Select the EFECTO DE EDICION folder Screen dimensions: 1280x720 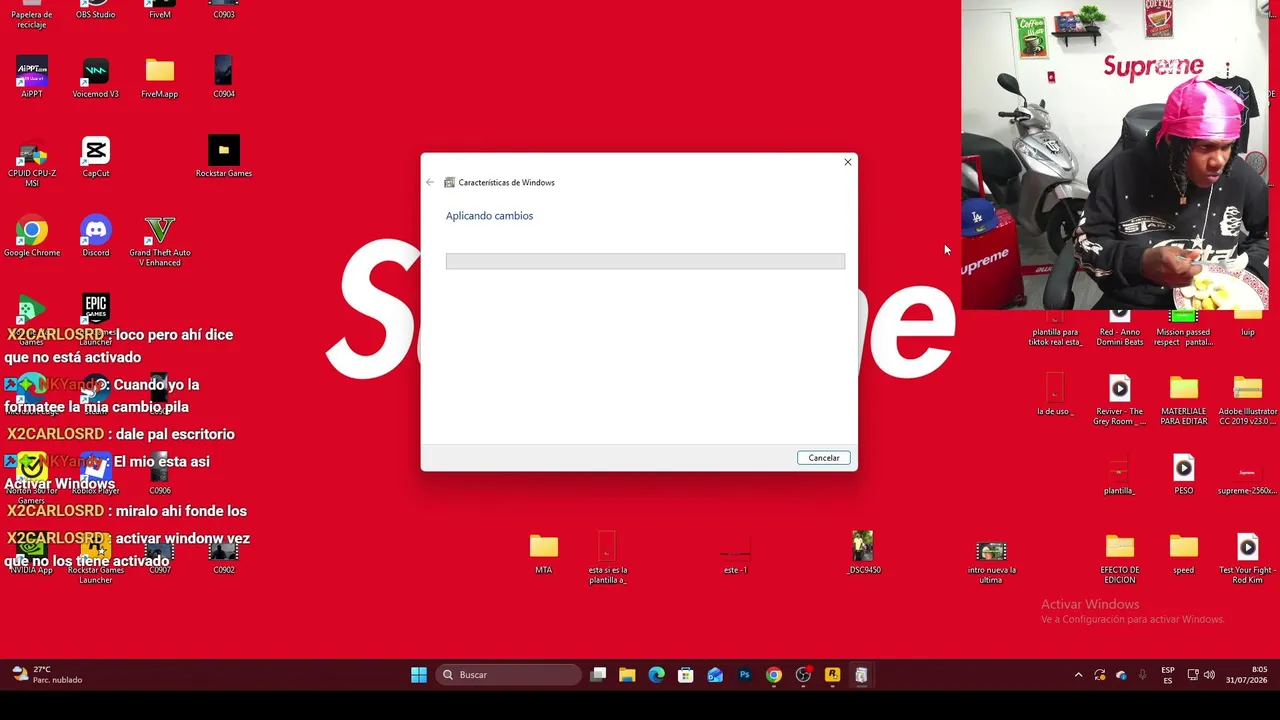click(1120, 560)
